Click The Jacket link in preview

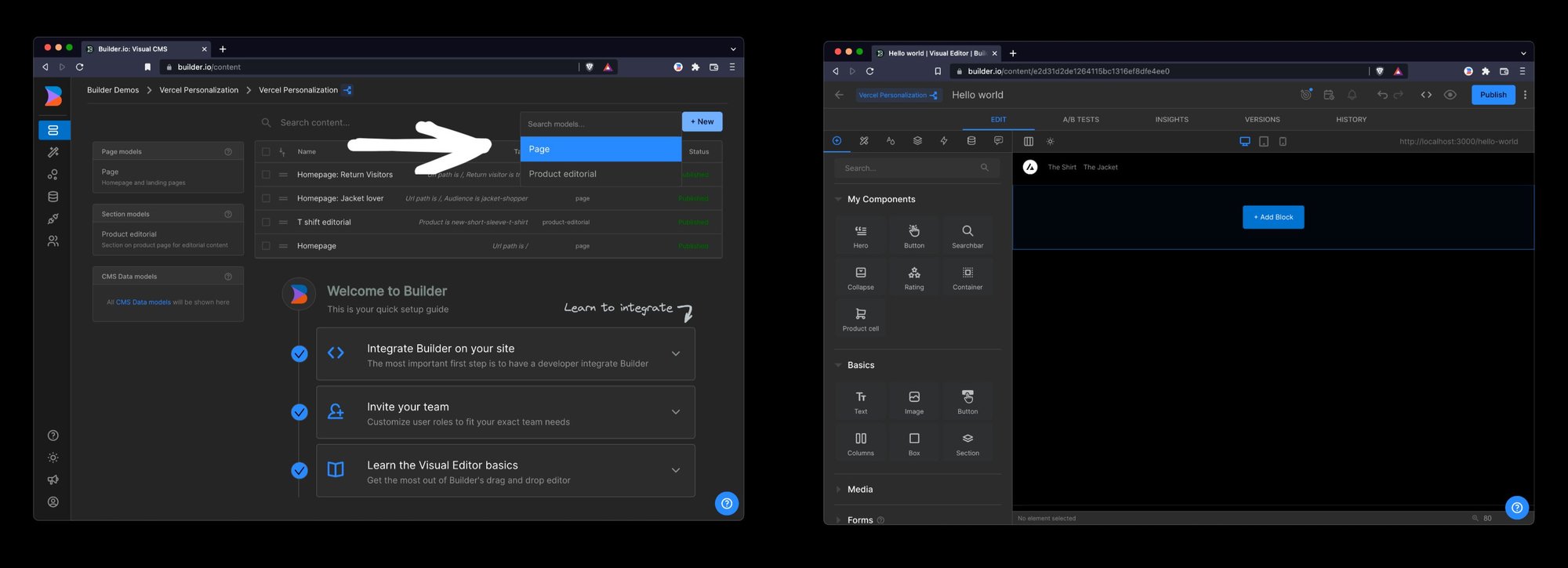pos(1101,167)
